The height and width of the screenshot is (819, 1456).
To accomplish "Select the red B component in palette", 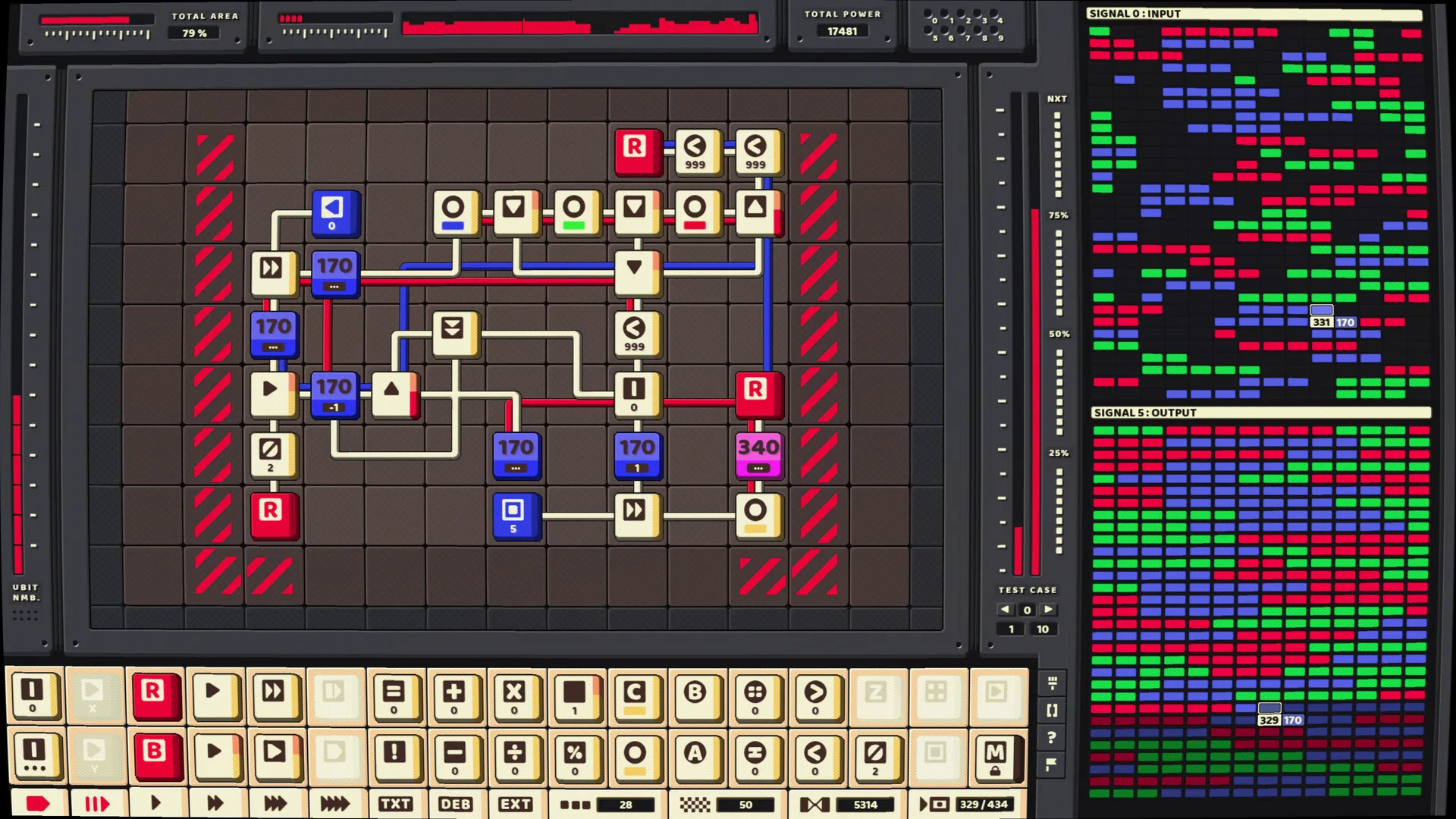I will click(x=155, y=755).
